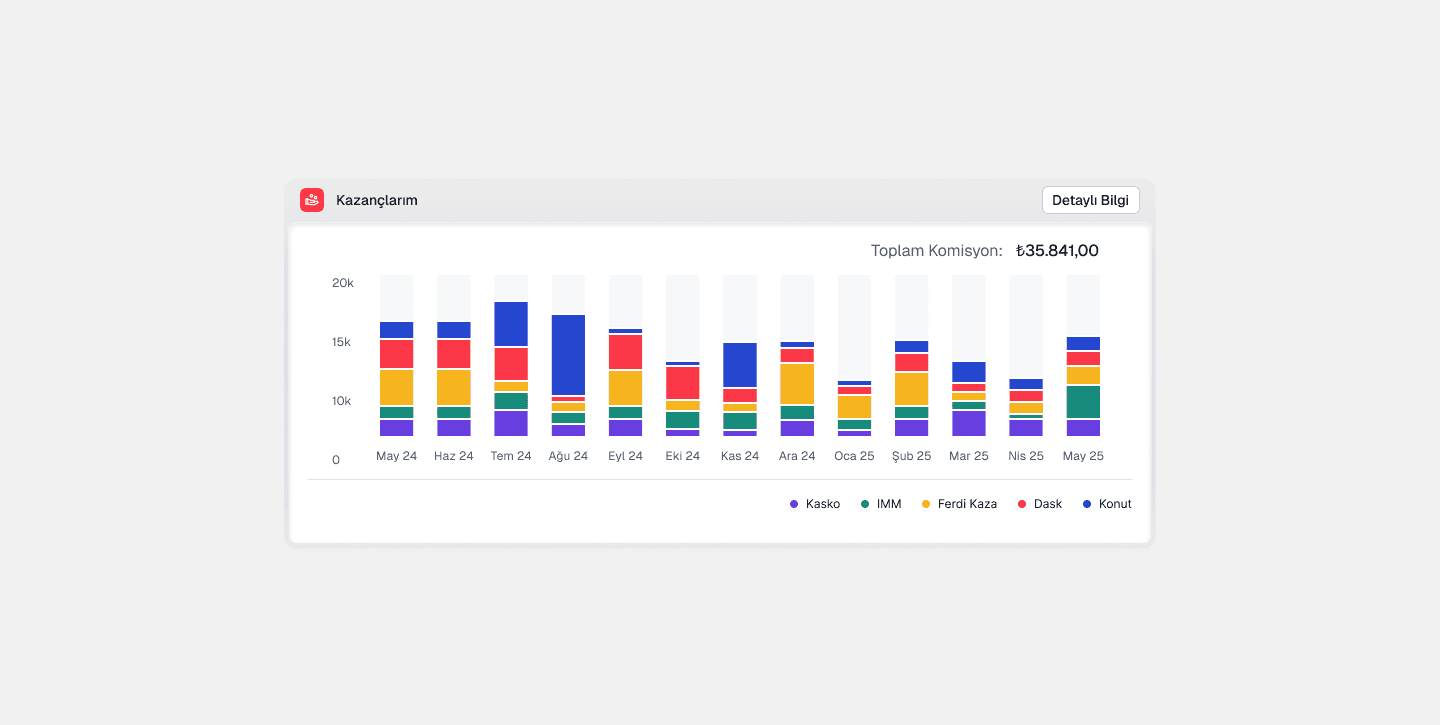Click the purple Kasko segment in Mar 25

coord(969,423)
